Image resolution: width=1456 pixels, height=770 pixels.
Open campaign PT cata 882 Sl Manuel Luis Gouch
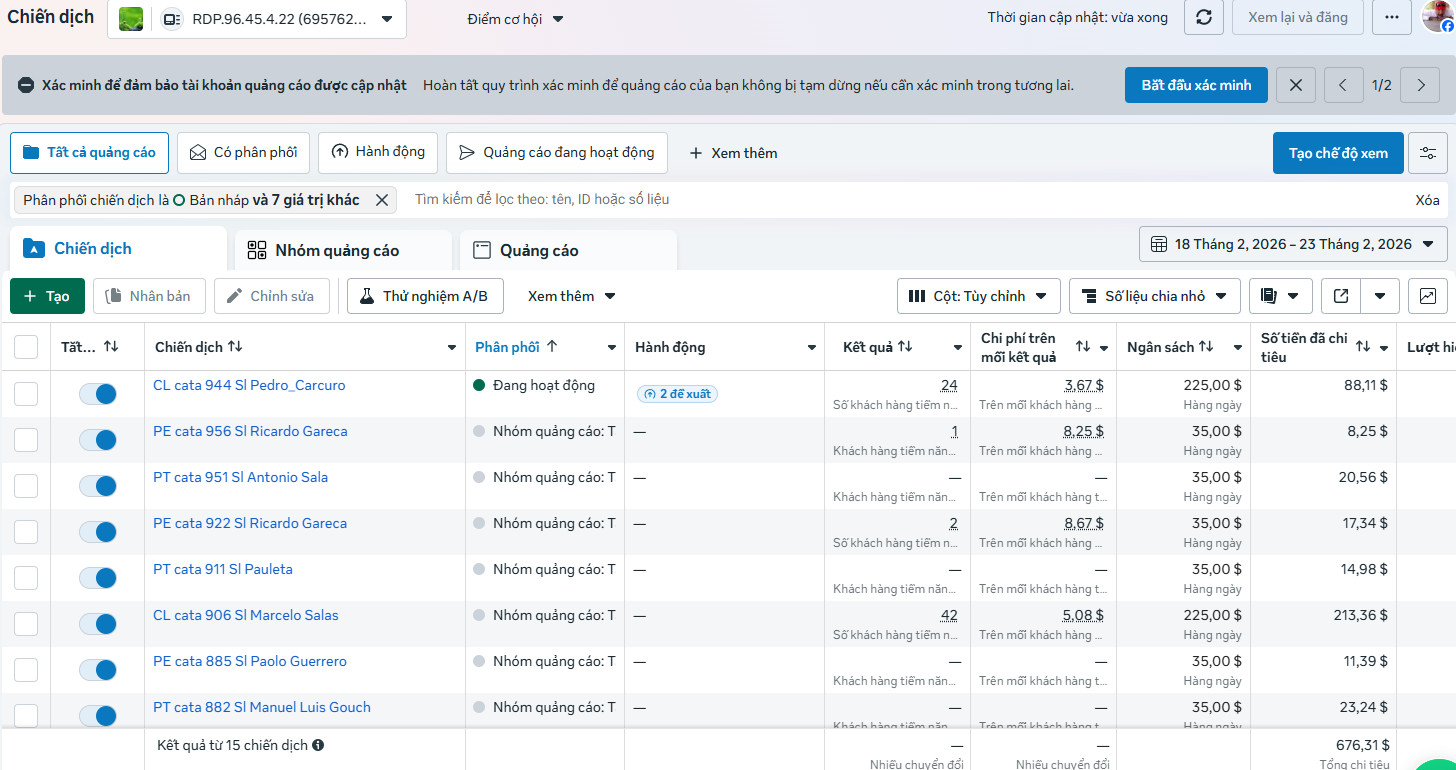tap(262, 707)
